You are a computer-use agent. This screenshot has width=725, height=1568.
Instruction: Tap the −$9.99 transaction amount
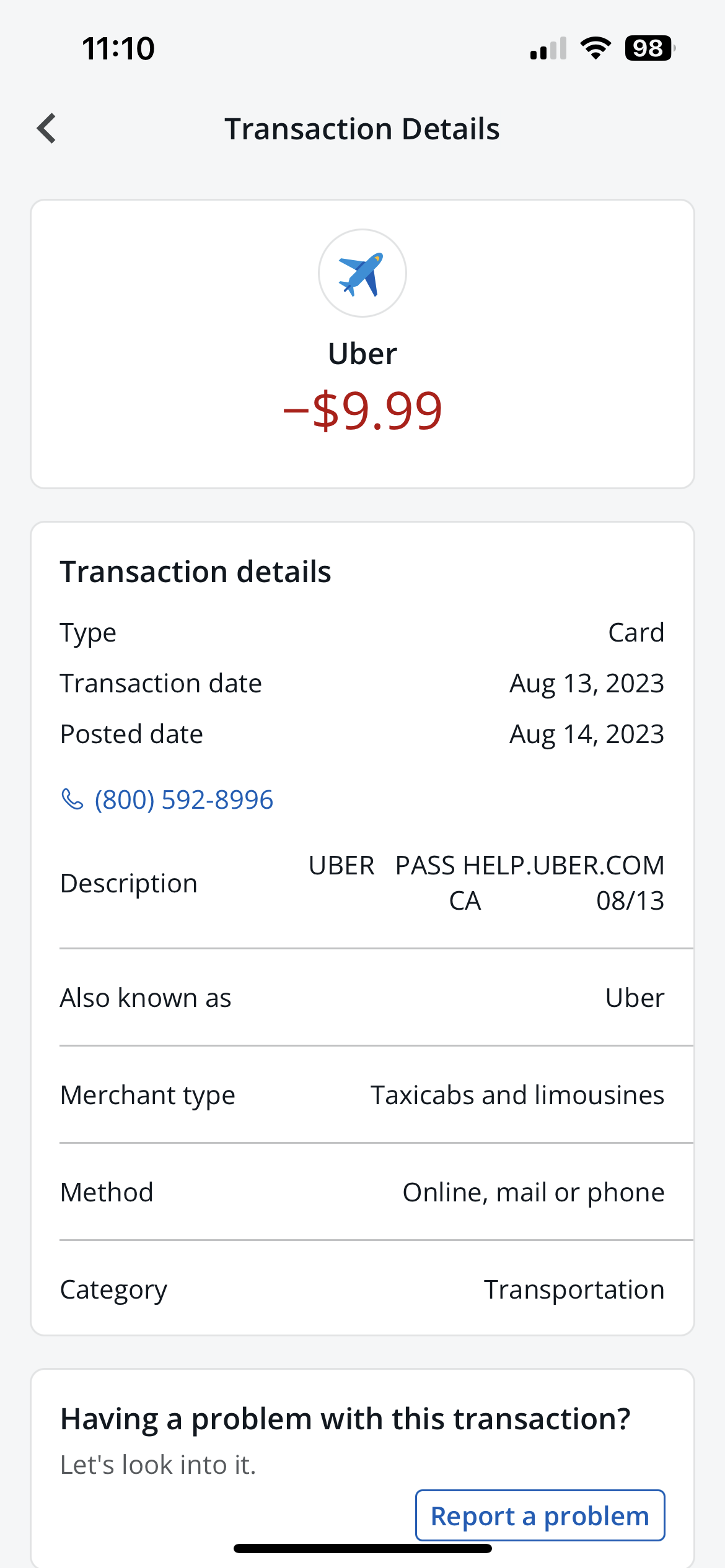click(362, 411)
